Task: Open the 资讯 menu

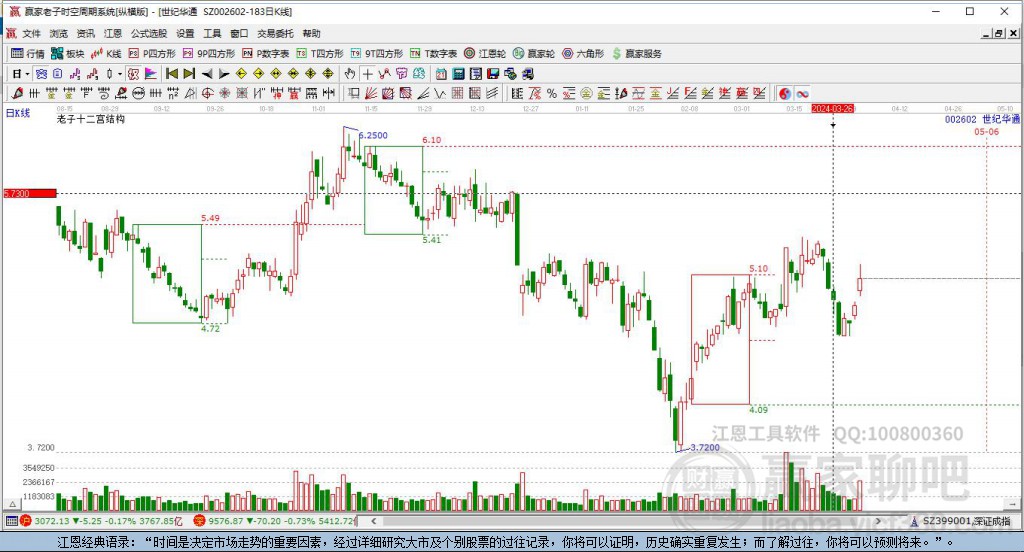Action: point(86,33)
